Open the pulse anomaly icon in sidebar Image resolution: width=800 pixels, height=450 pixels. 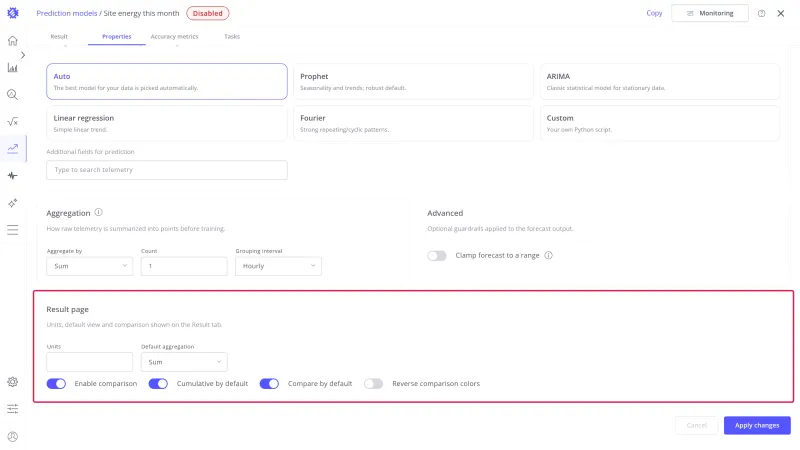[x=13, y=176]
